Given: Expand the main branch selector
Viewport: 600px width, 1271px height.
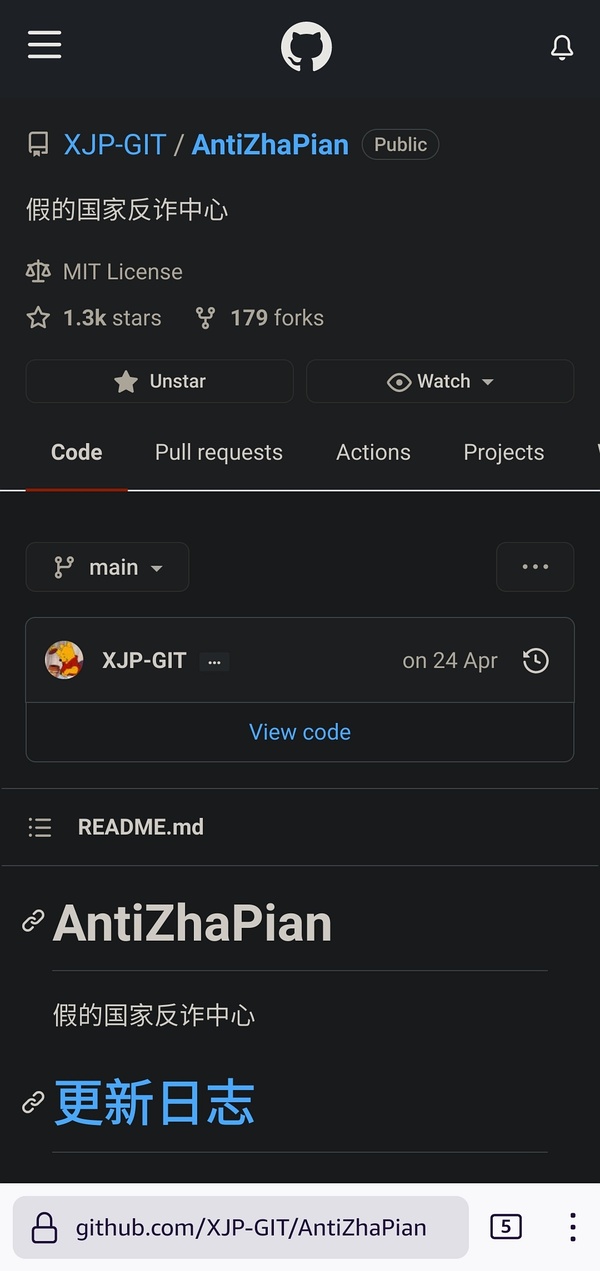Looking at the screenshot, I should [x=107, y=567].
